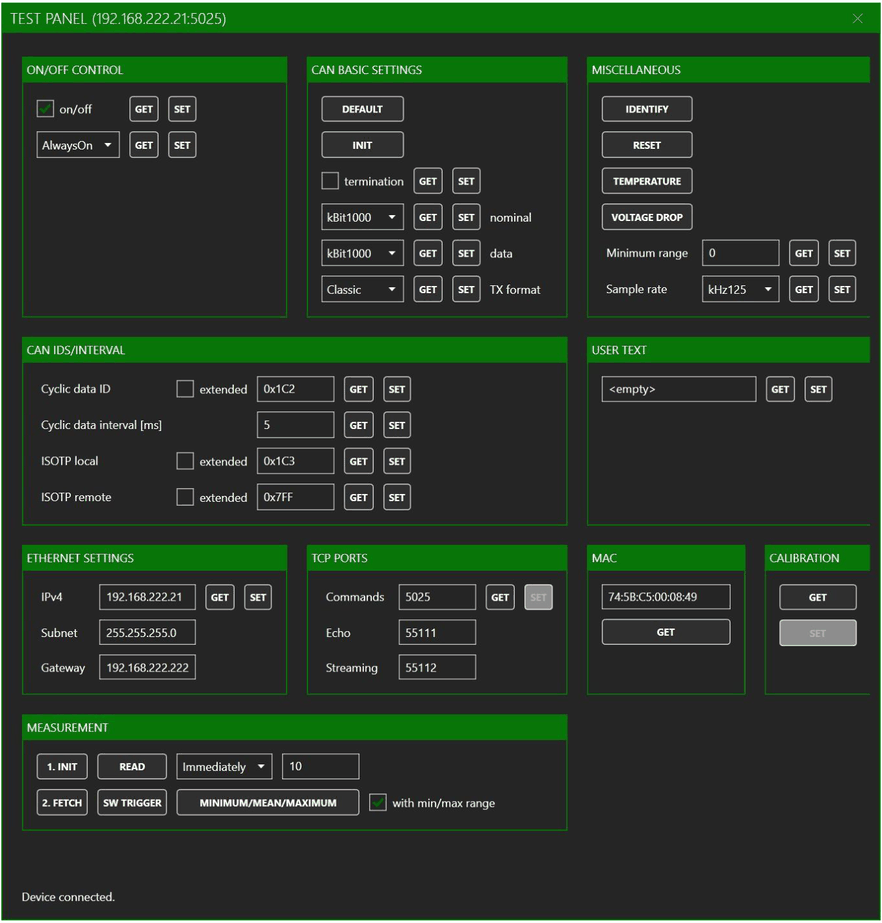Check extended for Cyclic data ID

(x=185, y=389)
